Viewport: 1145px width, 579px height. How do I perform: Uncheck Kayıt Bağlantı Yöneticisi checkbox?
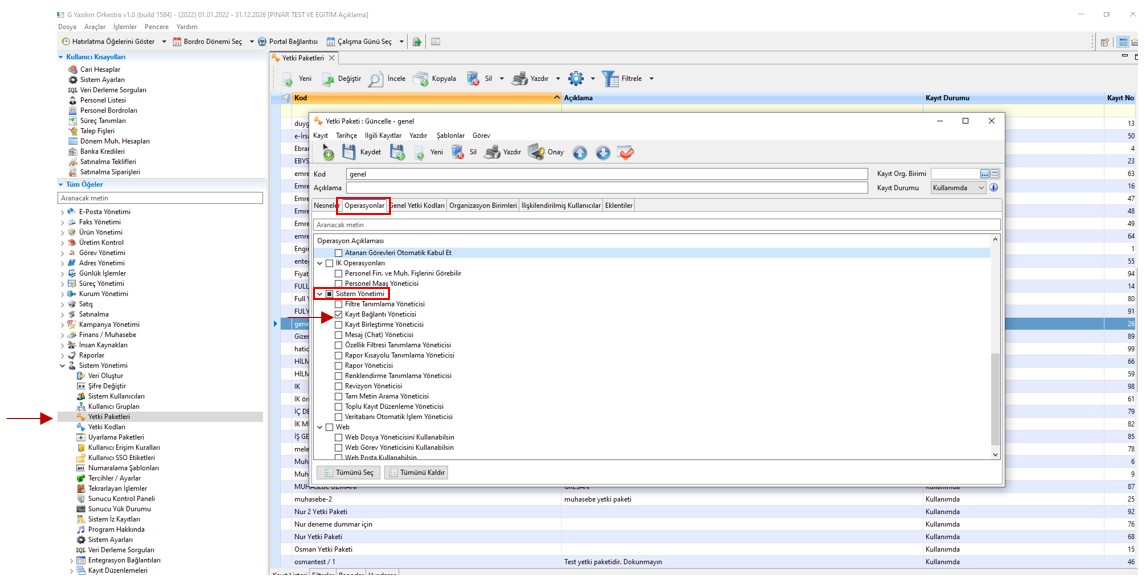[x=339, y=314]
